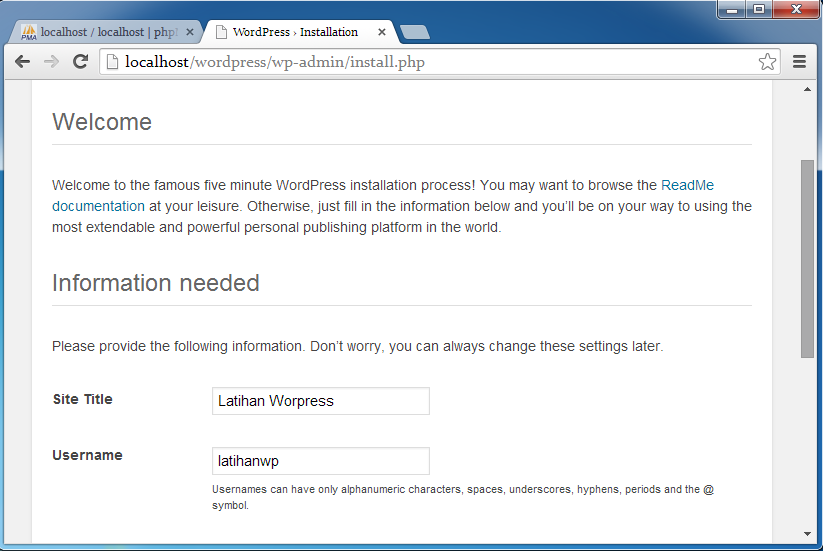Image resolution: width=823 pixels, height=551 pixels.
Task: Click the browser forward arrow
Action: [51, 62]
